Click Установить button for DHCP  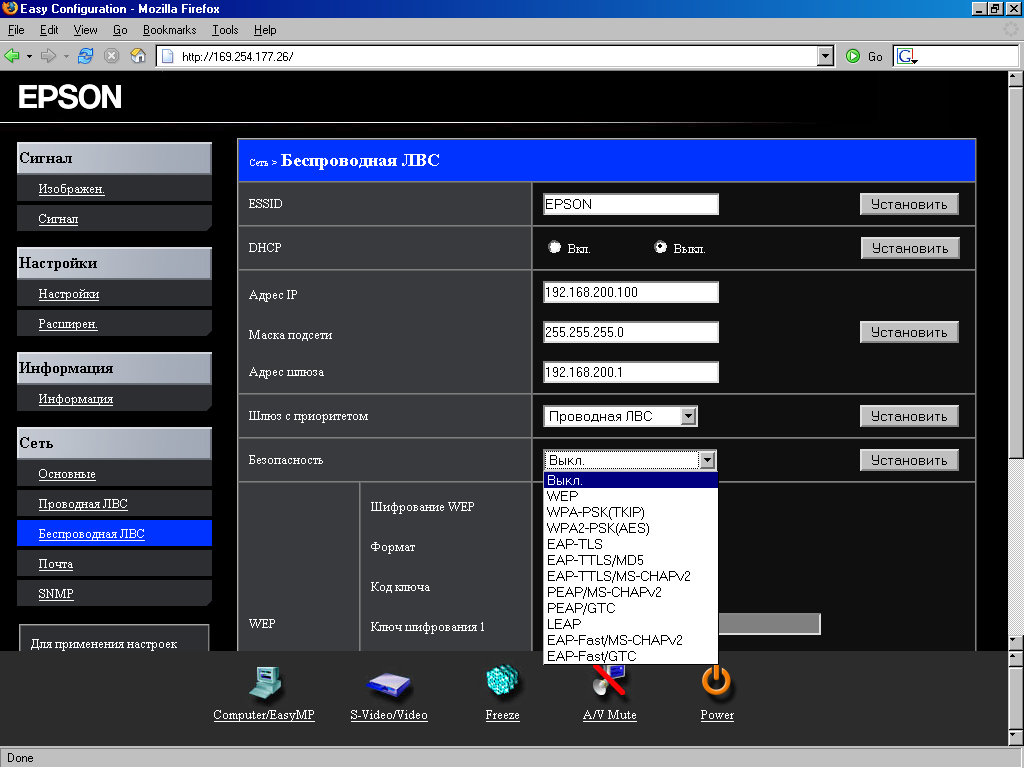[910, 248]
